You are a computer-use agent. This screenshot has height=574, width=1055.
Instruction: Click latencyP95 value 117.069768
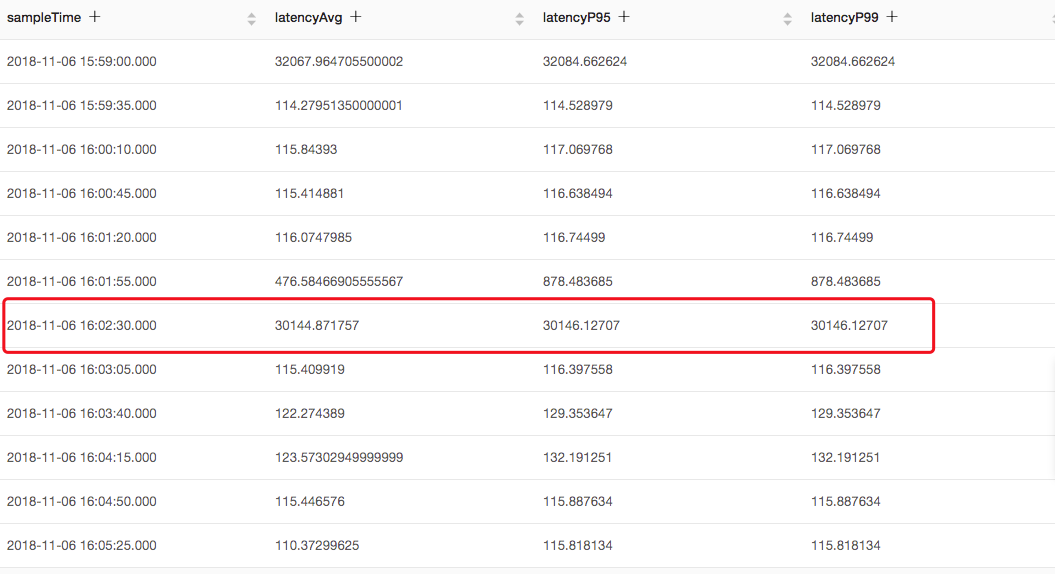pyautogui.click(x=577, y=149)
